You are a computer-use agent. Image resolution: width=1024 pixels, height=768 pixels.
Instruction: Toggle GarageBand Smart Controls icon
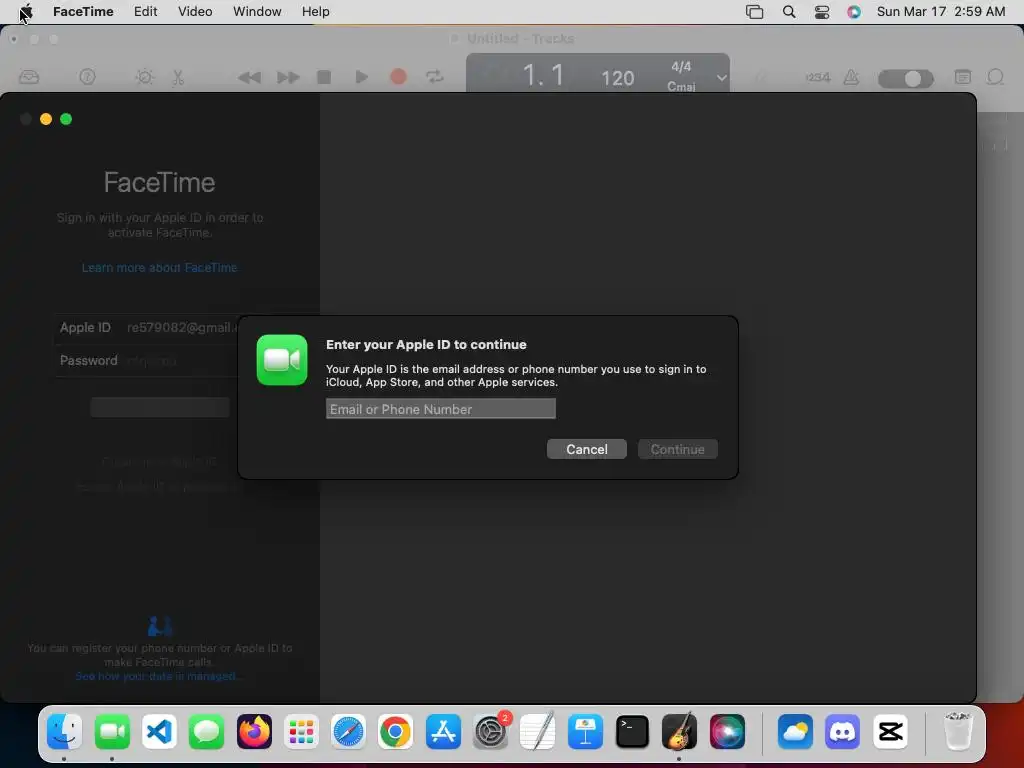[x=144, y=77]
